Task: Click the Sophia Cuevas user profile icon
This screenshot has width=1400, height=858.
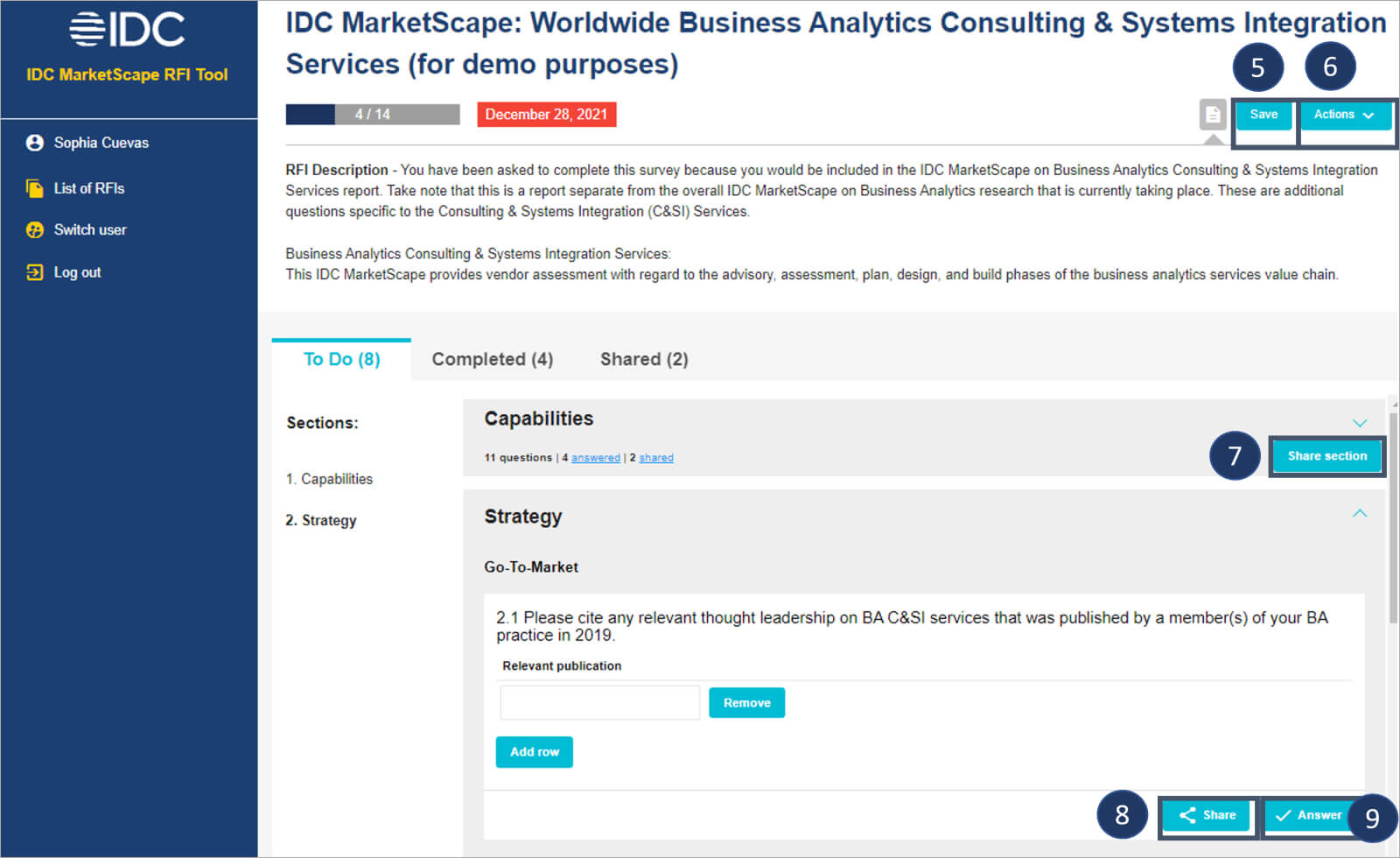Action: [35, 143]
